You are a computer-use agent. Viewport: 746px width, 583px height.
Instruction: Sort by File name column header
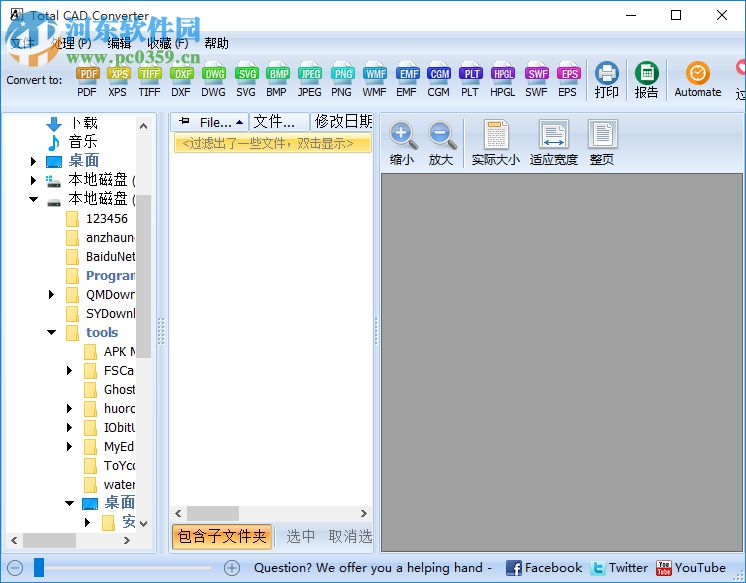(x=210, y=122)
